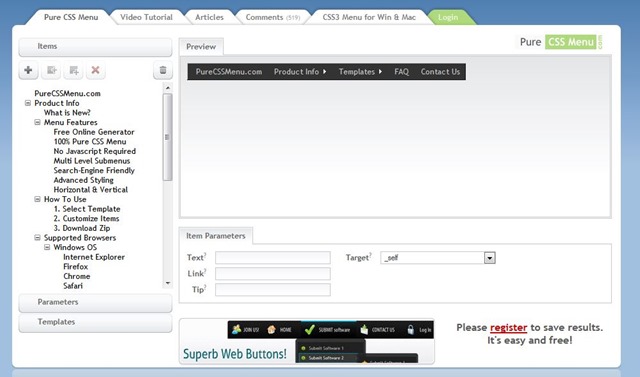Select the Preview tab
This screenshot has width=640, height=377.
(x=201, y=47)
